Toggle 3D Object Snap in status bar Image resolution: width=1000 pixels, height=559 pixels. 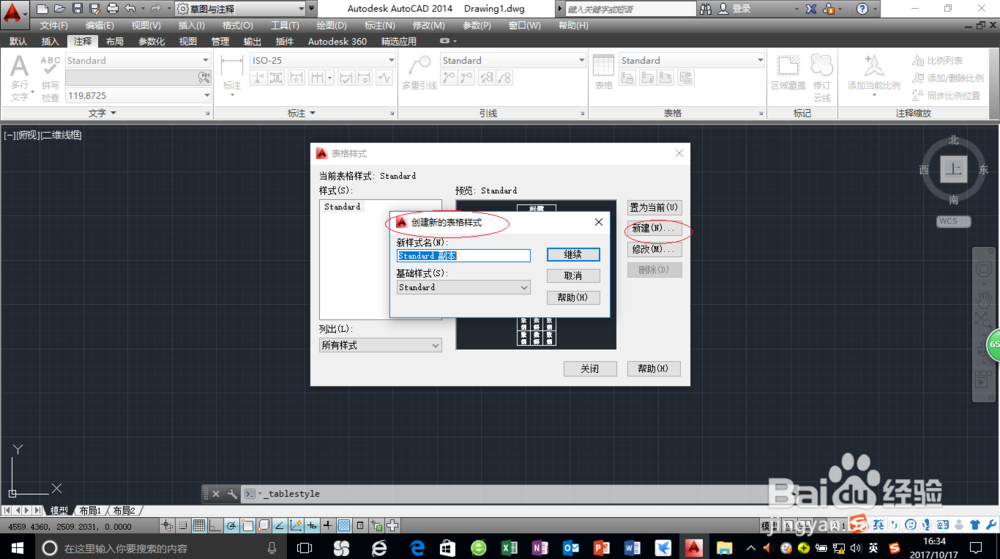(263, 526)
